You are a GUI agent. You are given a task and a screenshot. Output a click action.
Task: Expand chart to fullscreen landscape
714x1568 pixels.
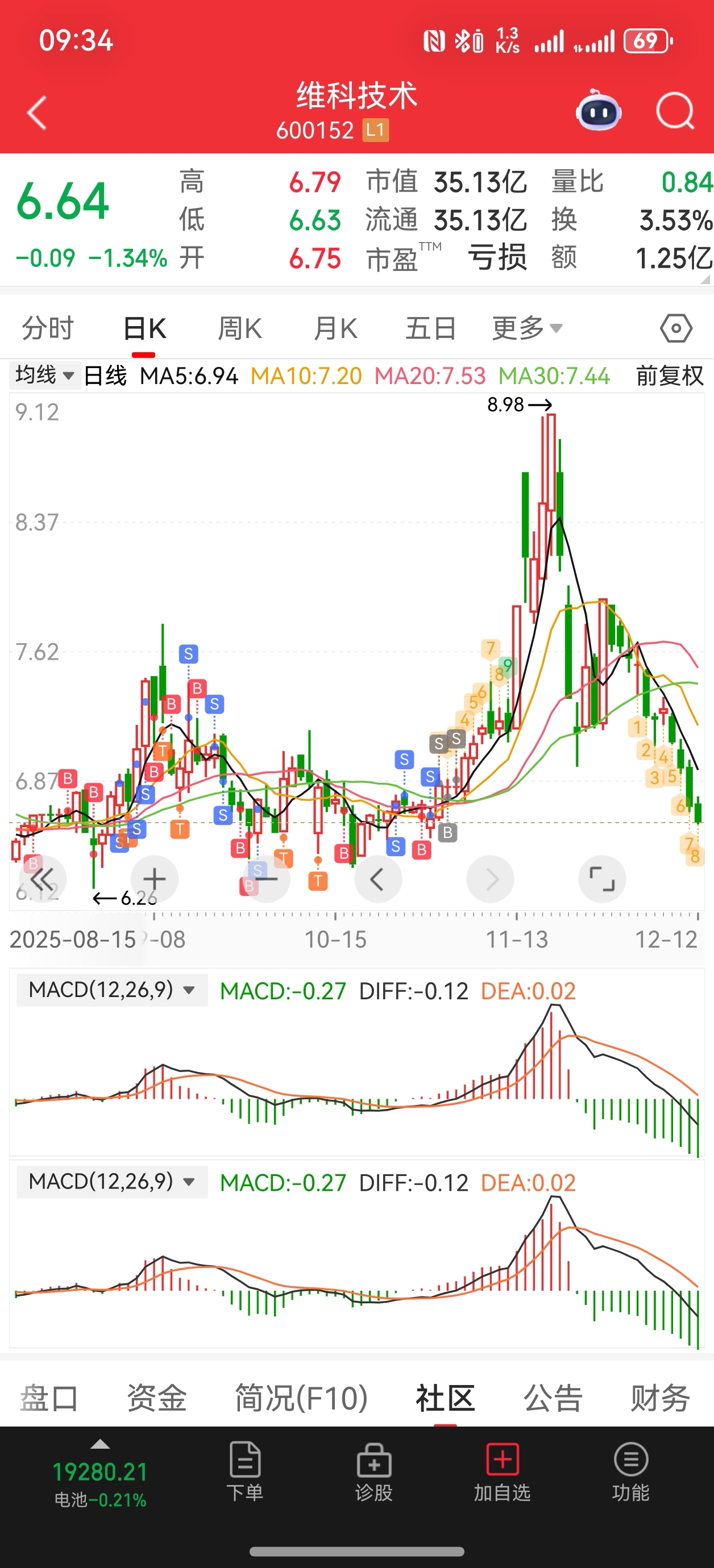pyautogui.click(x=602, y=879)
